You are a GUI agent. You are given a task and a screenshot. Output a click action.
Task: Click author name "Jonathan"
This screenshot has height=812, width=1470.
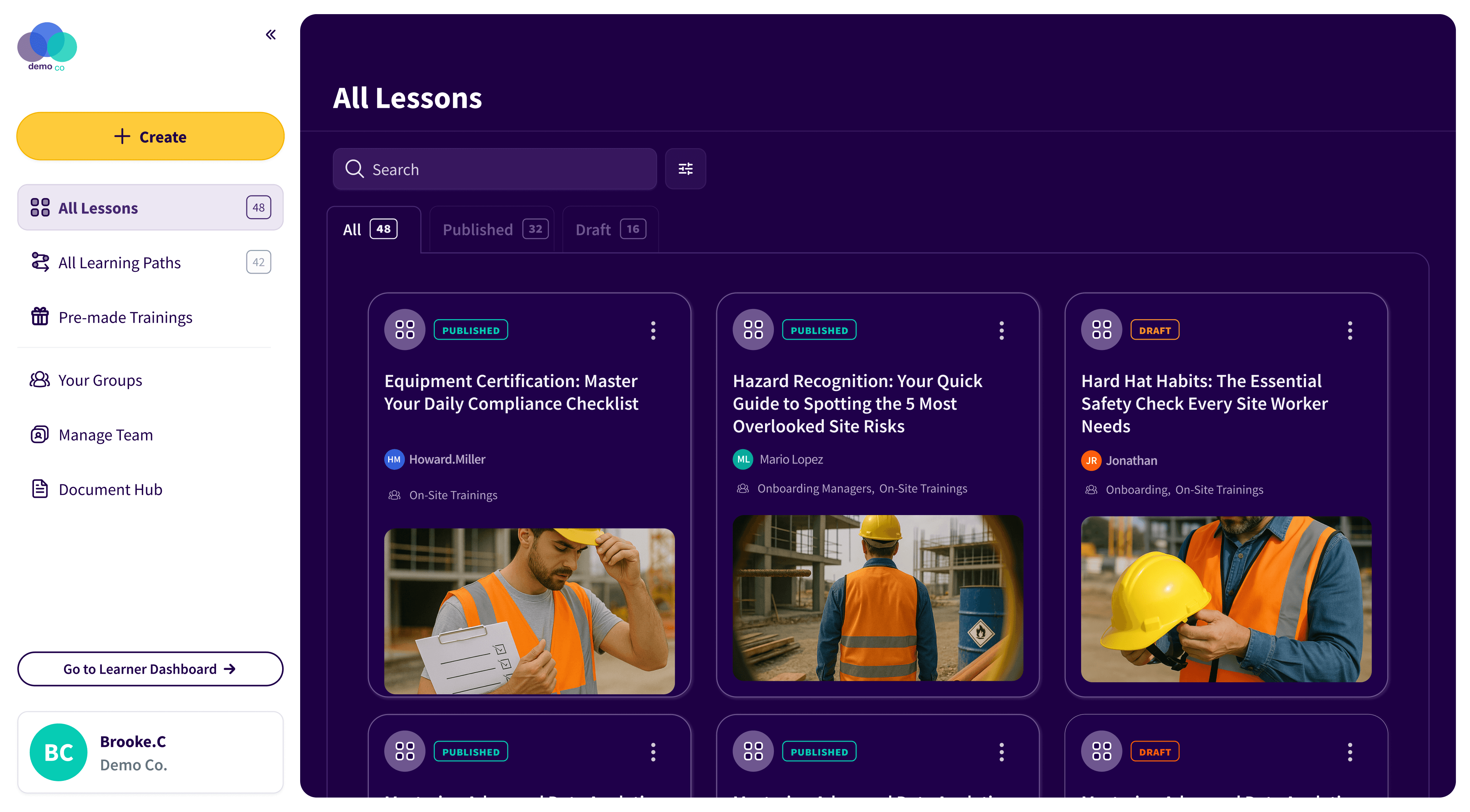click(x=1132, y=461)
